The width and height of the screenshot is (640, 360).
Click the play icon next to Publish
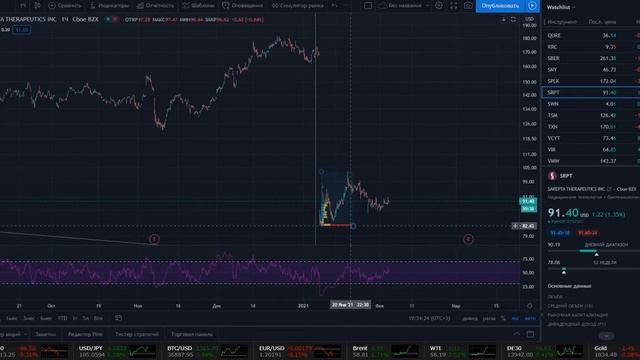pyautogui.click(x=532, y=6)
